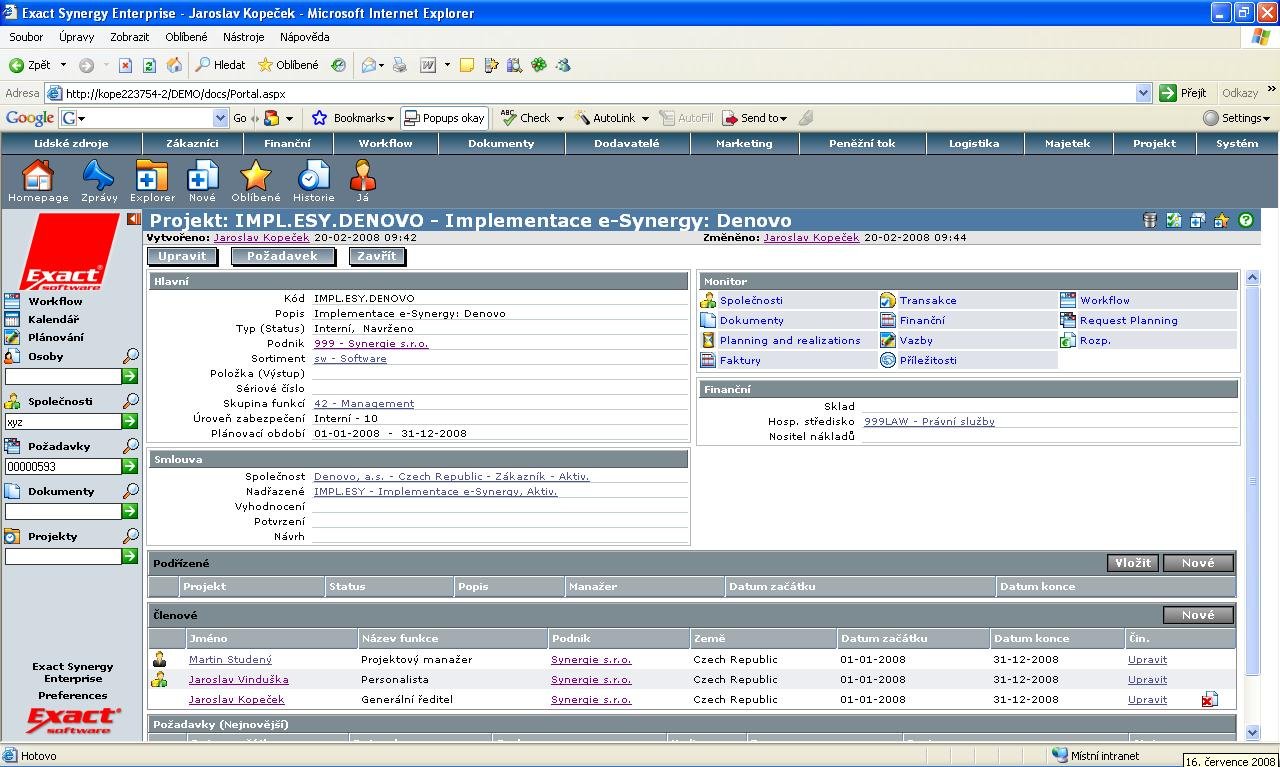The width and height of the screenshot is (1280, 767).
Task: Click Nové button in Členové section
Action: point(1198,615)
